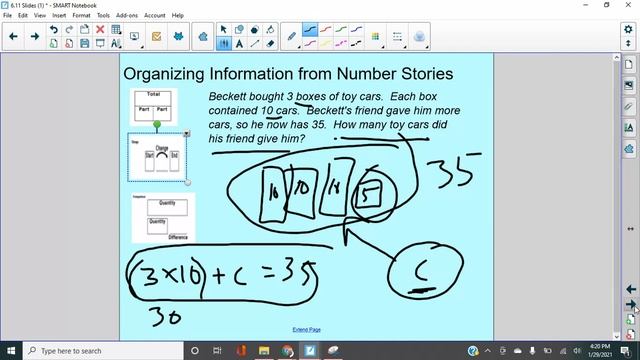This screenshot has width=640, height=360.
Task: Move toolbar with the up-down arrow icon
Action: (628, 43)
